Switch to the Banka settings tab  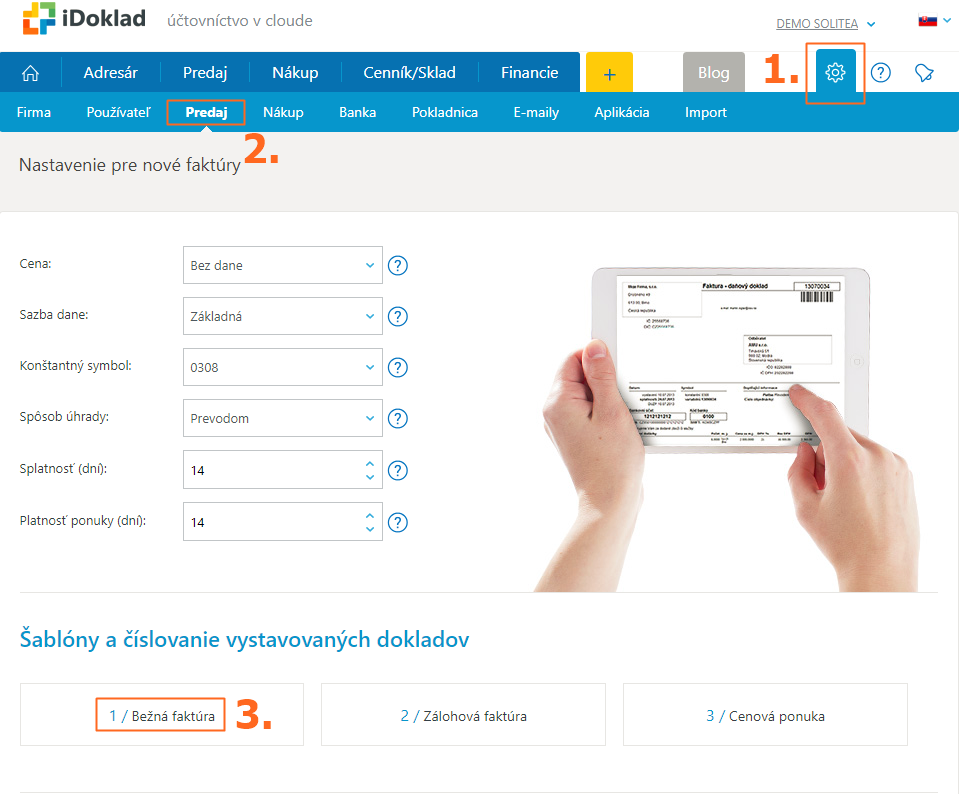[x=357, y=112]
